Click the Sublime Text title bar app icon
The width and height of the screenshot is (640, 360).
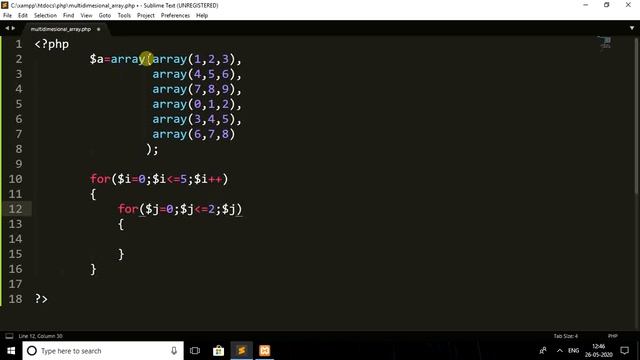(x=4, y=5)
